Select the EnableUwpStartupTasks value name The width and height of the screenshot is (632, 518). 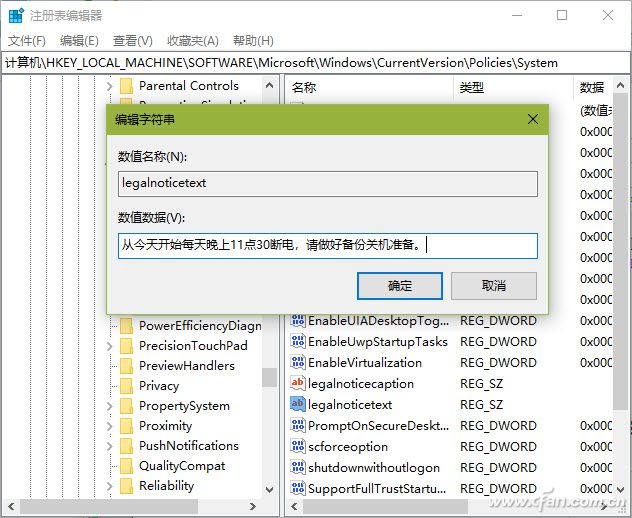378,342
